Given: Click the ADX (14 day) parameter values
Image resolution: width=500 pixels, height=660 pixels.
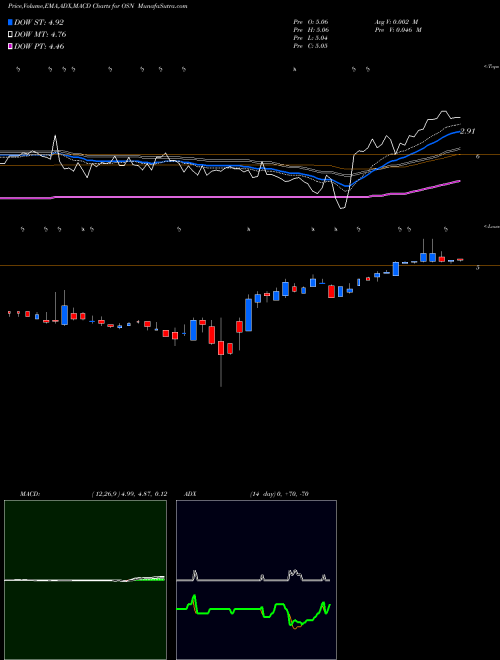Looking at the screenshot, I should [x=278, y=494].
